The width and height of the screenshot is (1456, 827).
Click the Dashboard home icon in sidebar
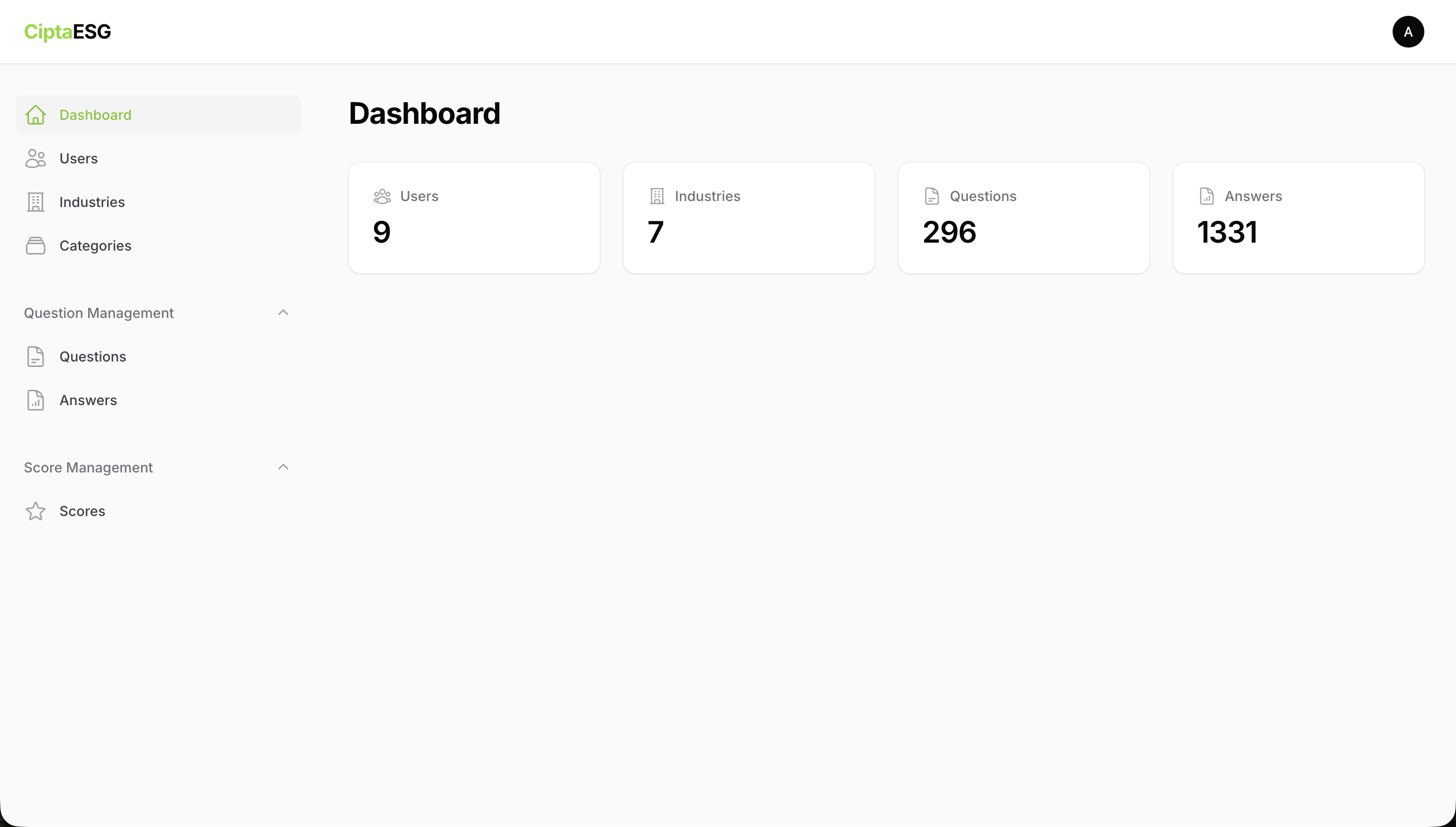(35, 115)
